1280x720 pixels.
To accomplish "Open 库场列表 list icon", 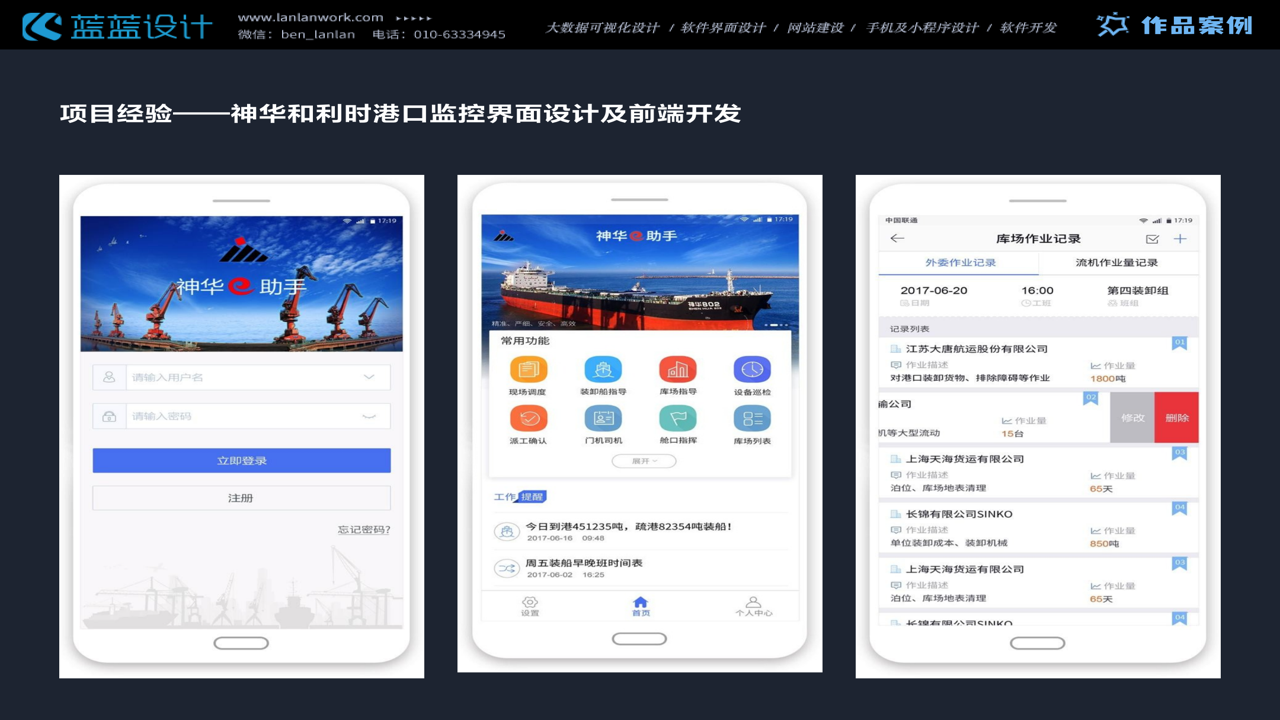I will (752, 417).
